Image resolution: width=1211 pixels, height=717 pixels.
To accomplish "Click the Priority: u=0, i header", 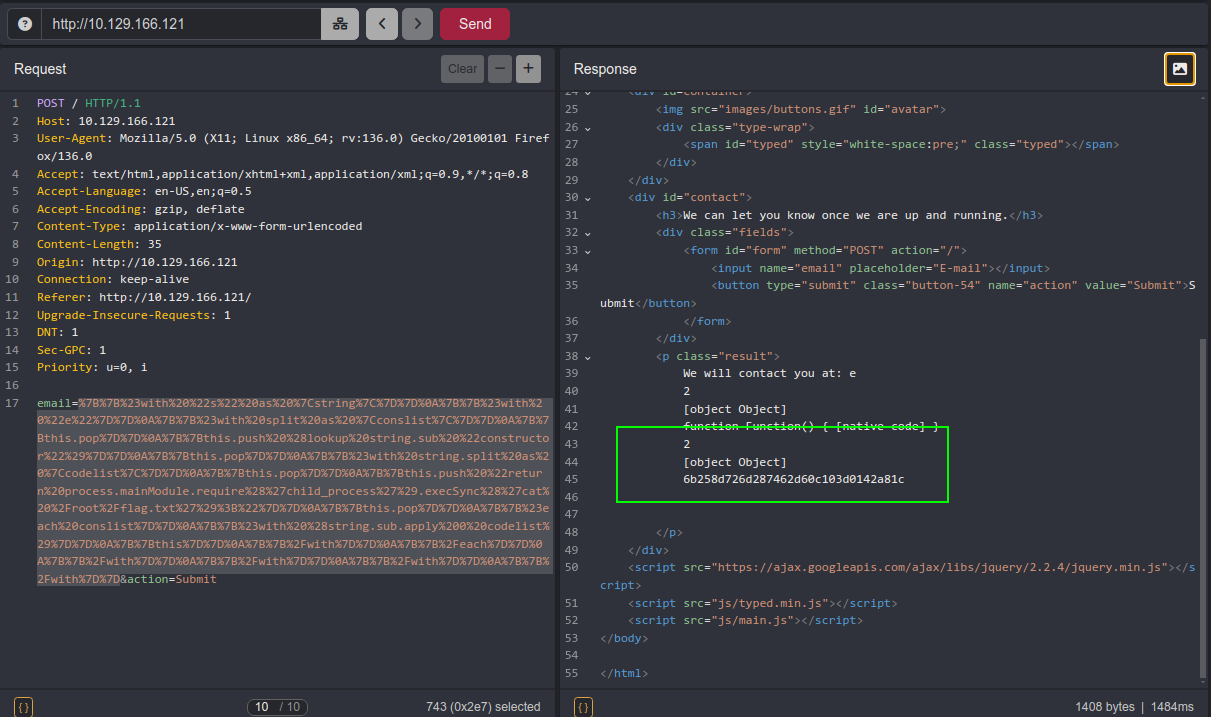I will coord(92,368).
